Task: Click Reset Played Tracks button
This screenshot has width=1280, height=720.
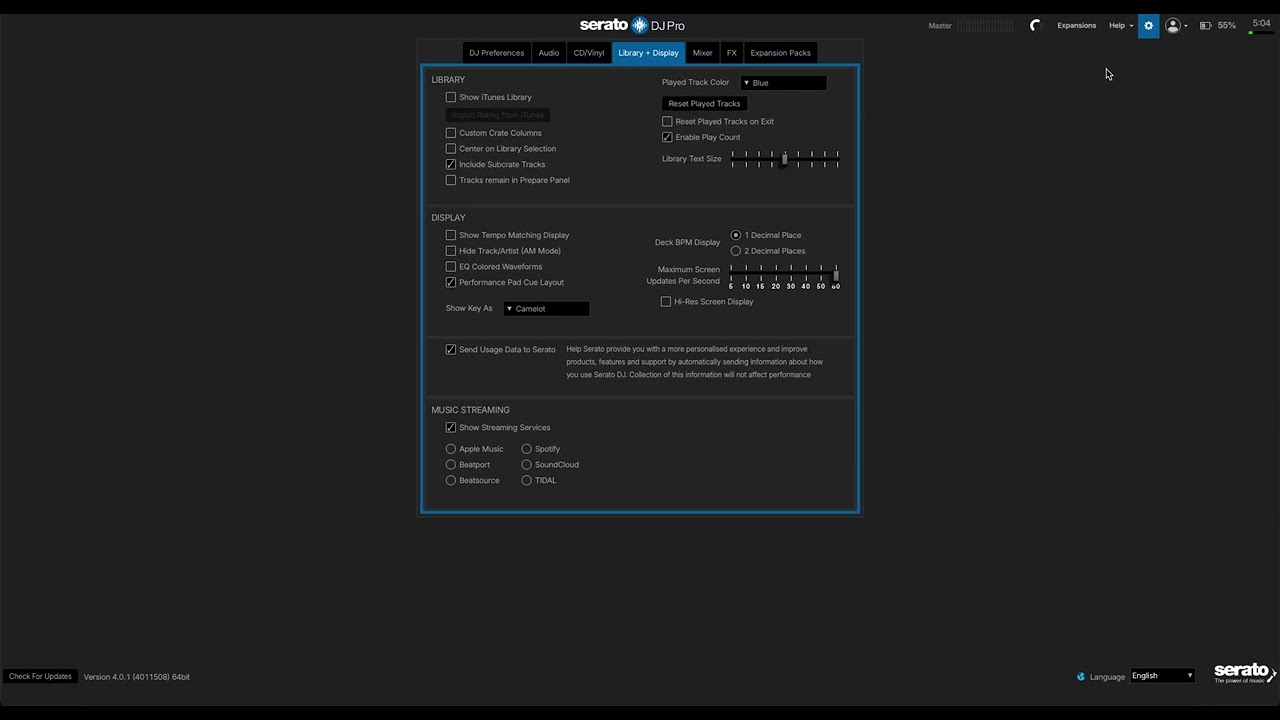Action: (704, 104)
